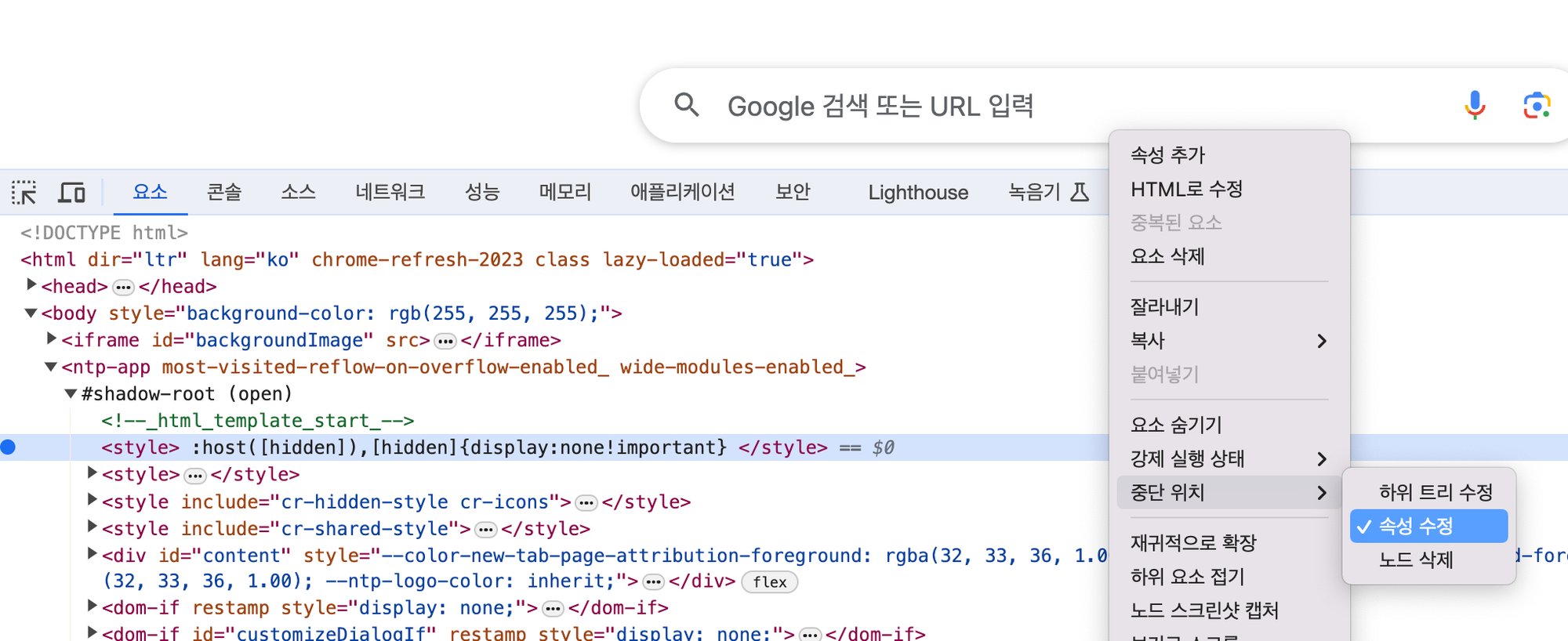
Task: Choose 속성 추가 in context menu
Action: [x=1229, y=155]
